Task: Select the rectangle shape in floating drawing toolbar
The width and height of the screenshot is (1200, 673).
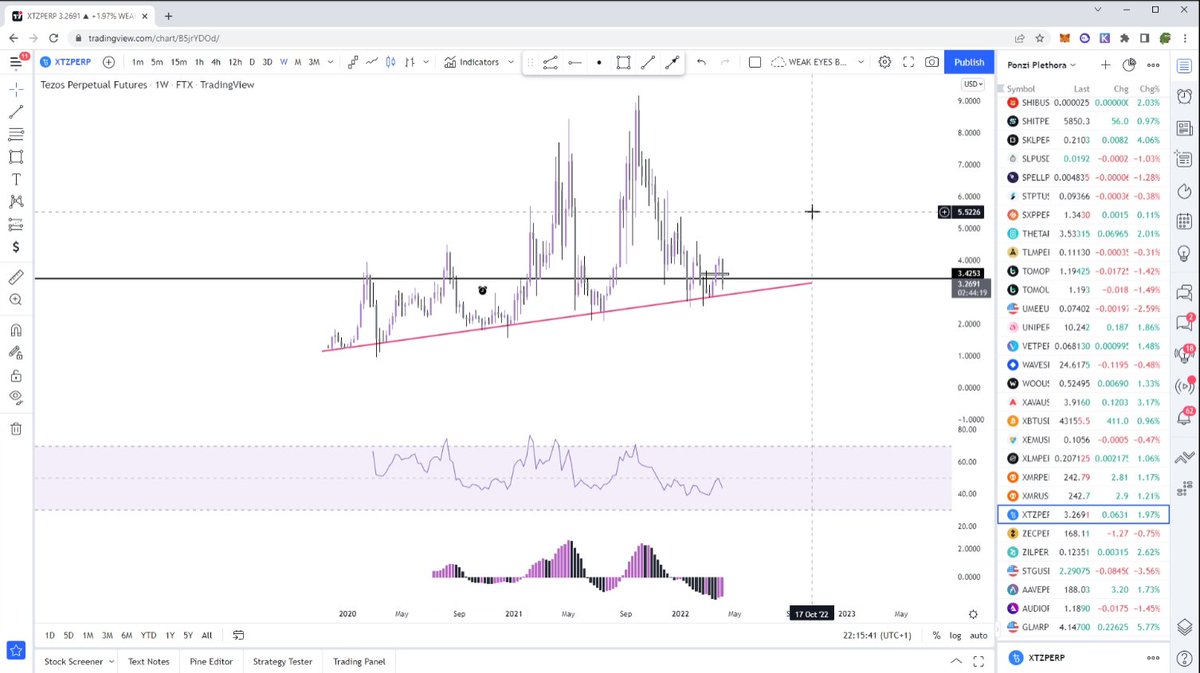Action: coord(623,62)
